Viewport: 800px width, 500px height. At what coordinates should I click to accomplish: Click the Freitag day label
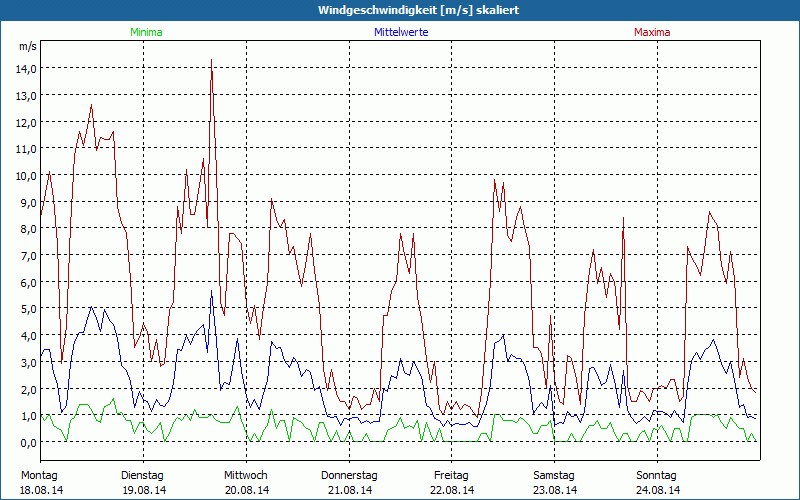click(x=451, y=476)
